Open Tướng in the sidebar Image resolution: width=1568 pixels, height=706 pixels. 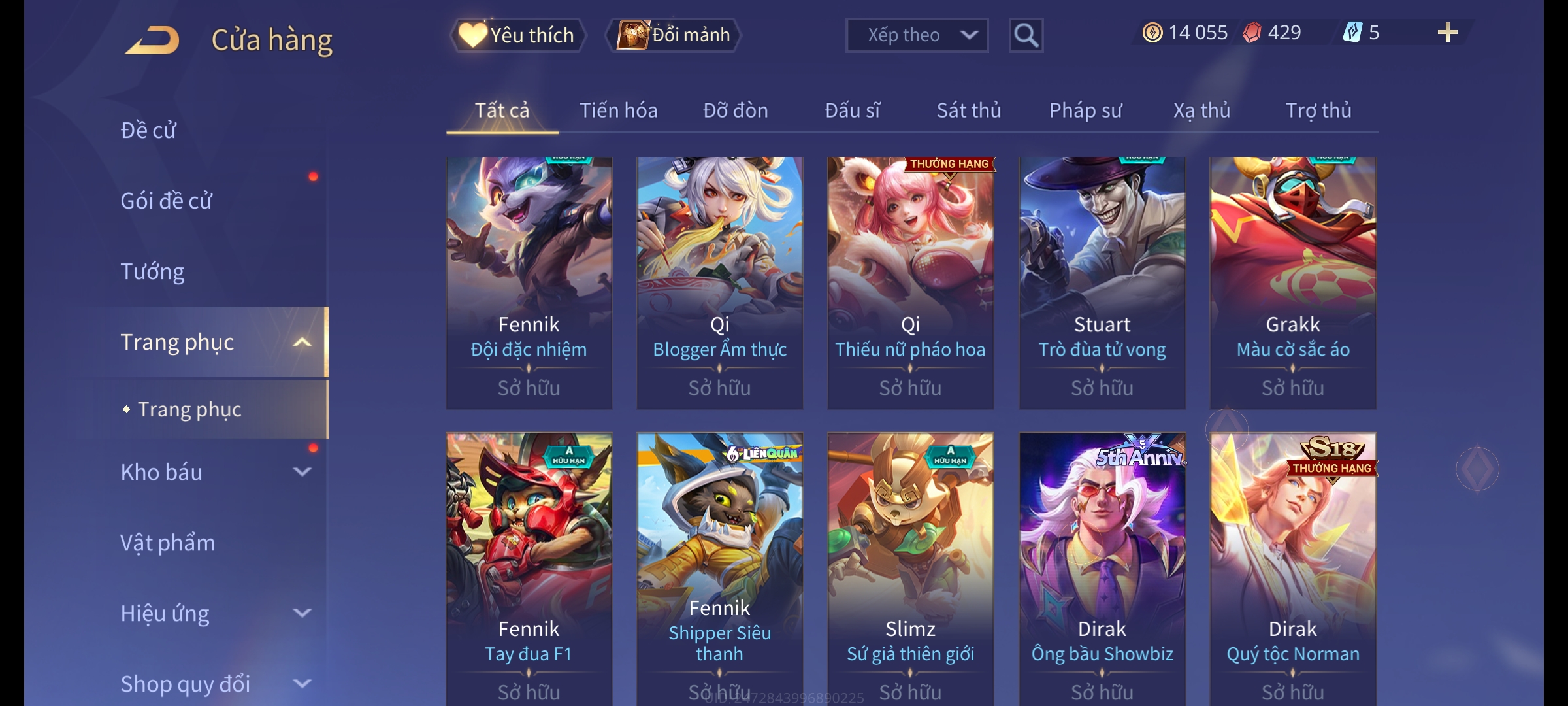152,271
